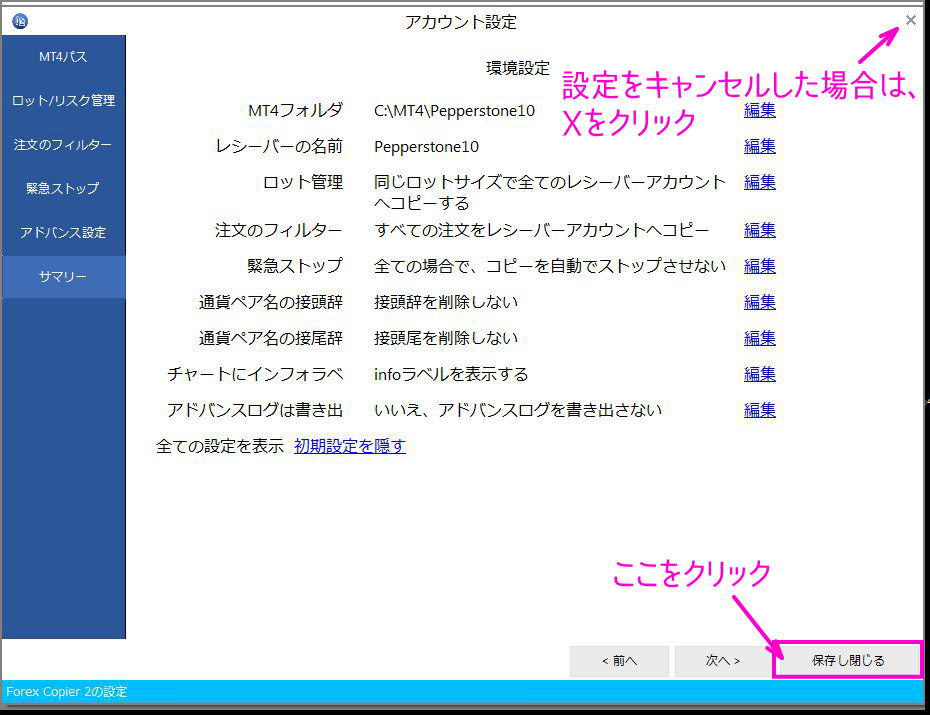The height and width of the screenshot is (715, 930).
Task: Edit the レシーバーの名前 setting
Action: [x=759, y=146]
